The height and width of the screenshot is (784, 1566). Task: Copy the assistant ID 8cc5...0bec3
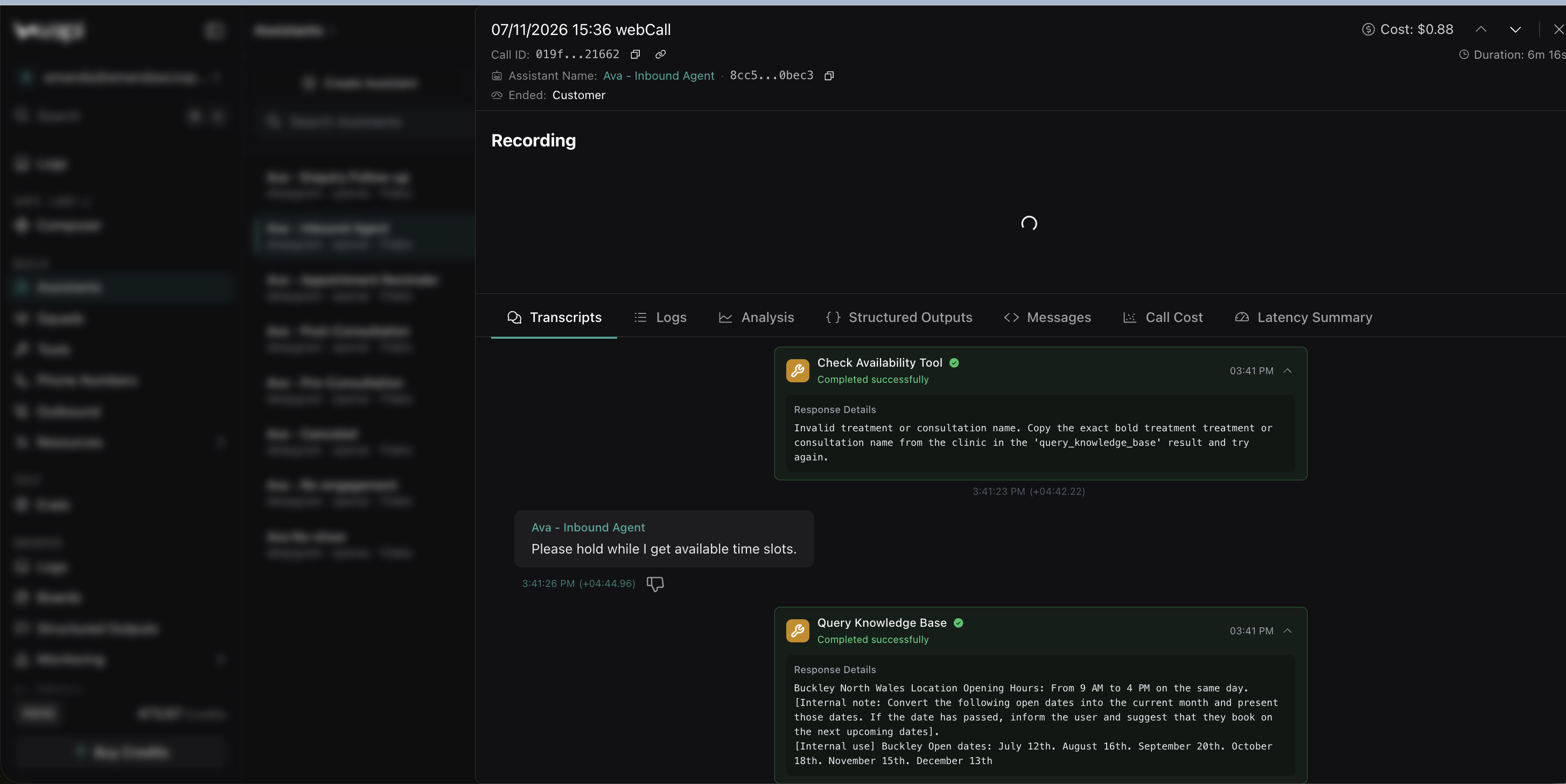[x=829, y=76]
